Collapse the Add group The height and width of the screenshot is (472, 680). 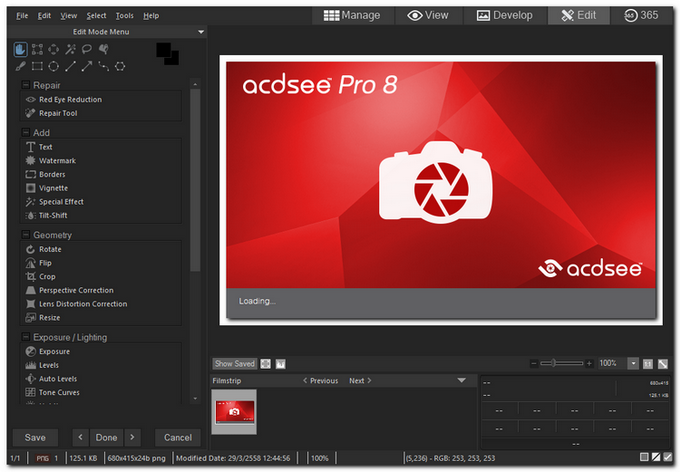click(26, 132)
